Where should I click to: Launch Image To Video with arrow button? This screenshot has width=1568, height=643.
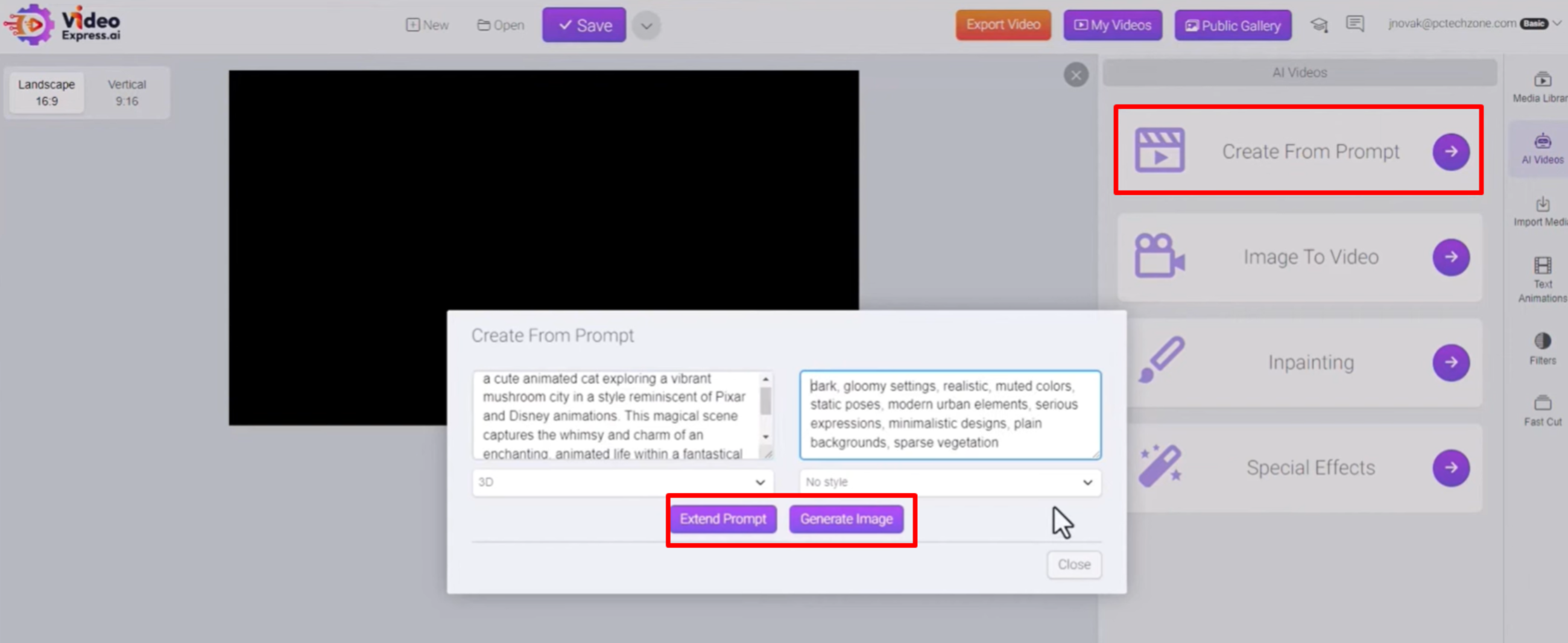(1451, 257)
